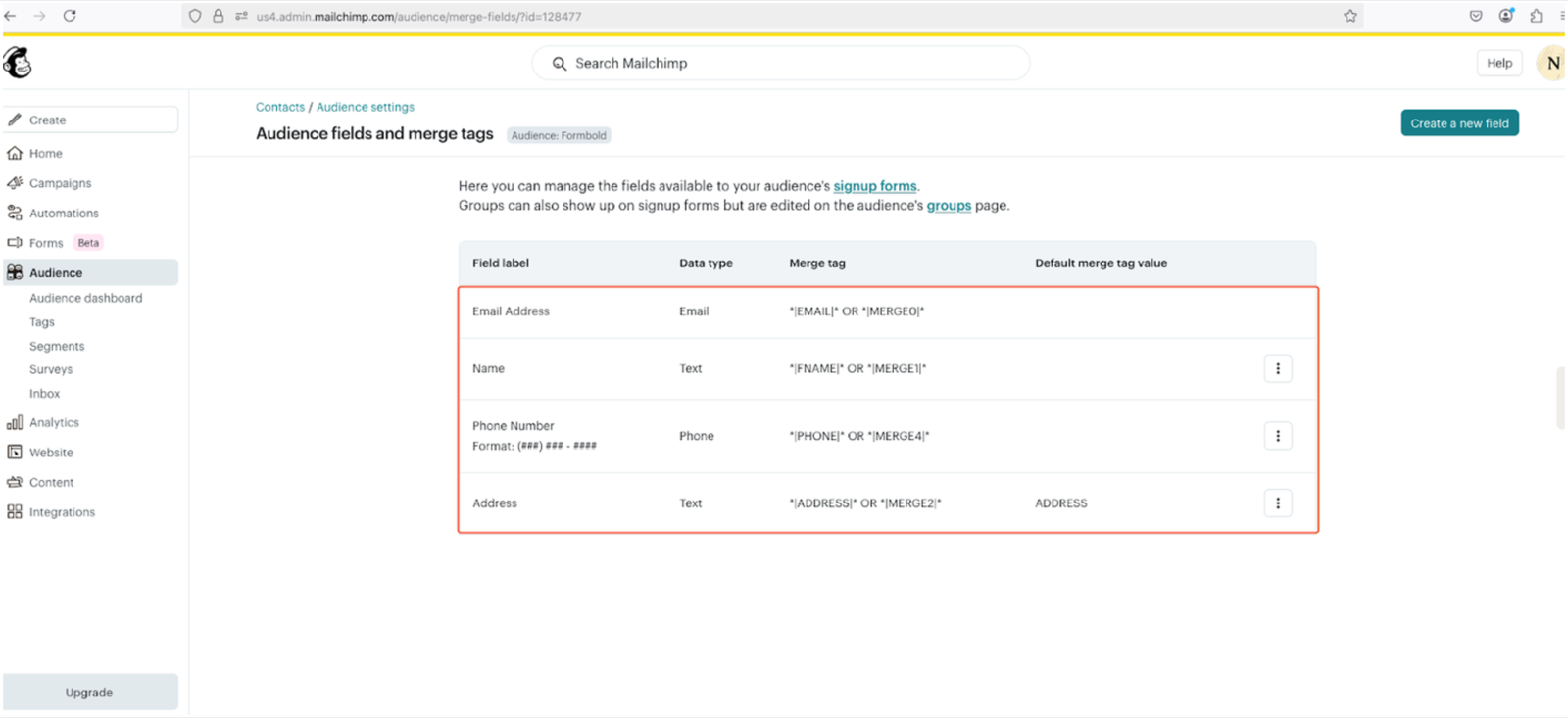Viewport: 1568px width, 718px height.
Task: Open Audience dashboard submenu item
Action: pos(85,298)
